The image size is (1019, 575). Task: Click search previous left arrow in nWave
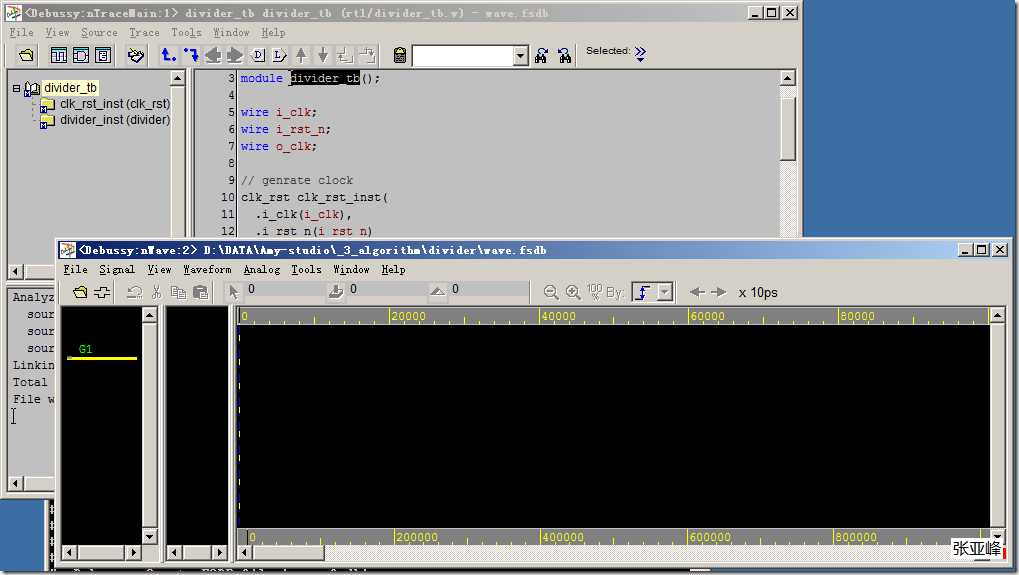click(x=697, y=292)
